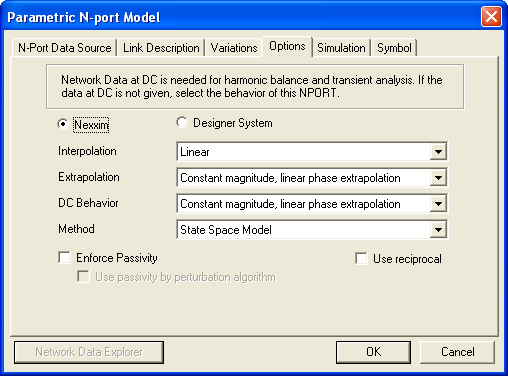This screenshot has height=376, width=508.
Task: Open the Method dropdown arrow
Action: coord(438,230)
